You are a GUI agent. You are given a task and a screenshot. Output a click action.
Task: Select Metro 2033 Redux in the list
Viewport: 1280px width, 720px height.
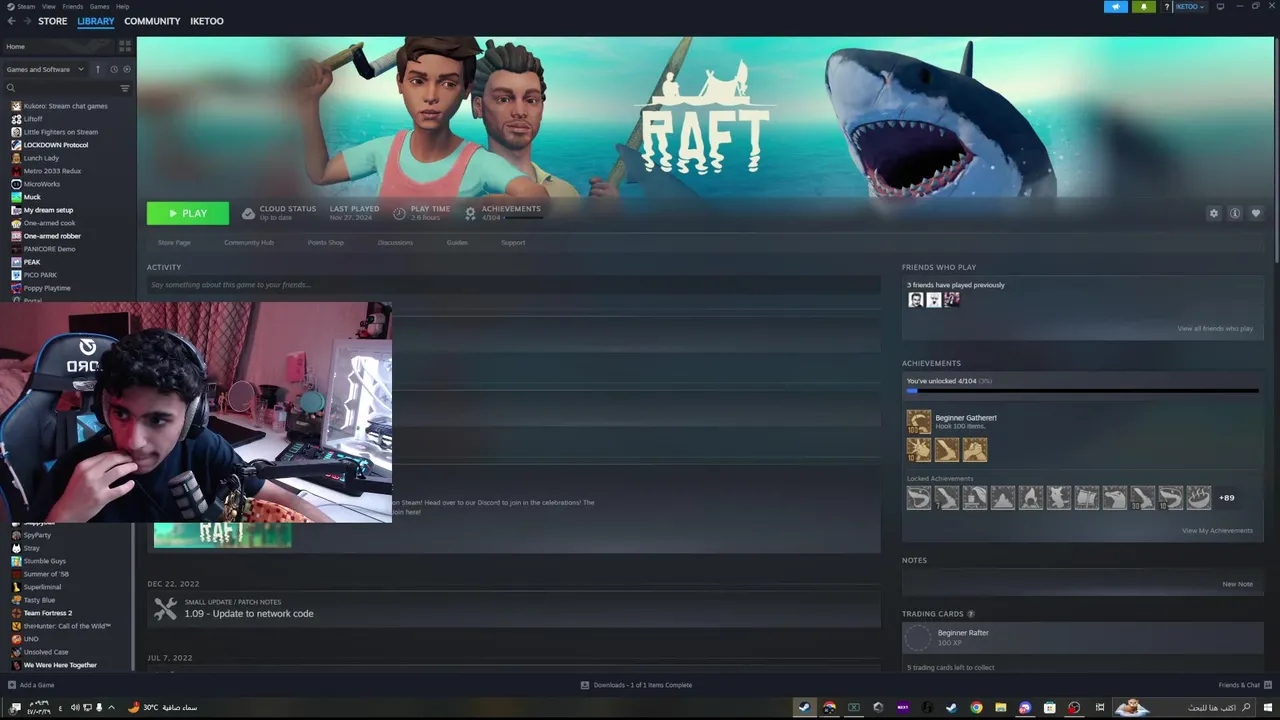click(52, 171)
